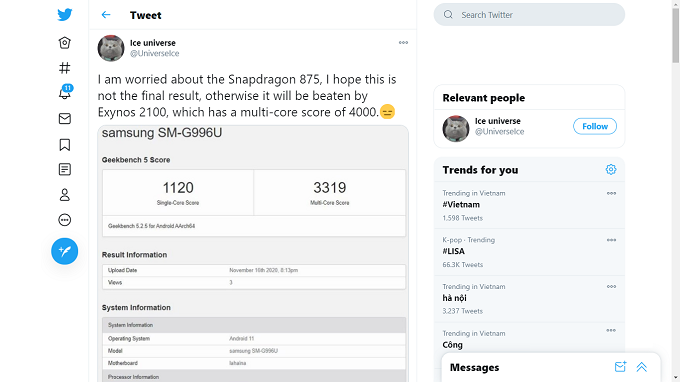The height and width of the screenshot is (382, 680).
Task: Open the Home icon in sidebar
Action: click(x=65, y=42)
